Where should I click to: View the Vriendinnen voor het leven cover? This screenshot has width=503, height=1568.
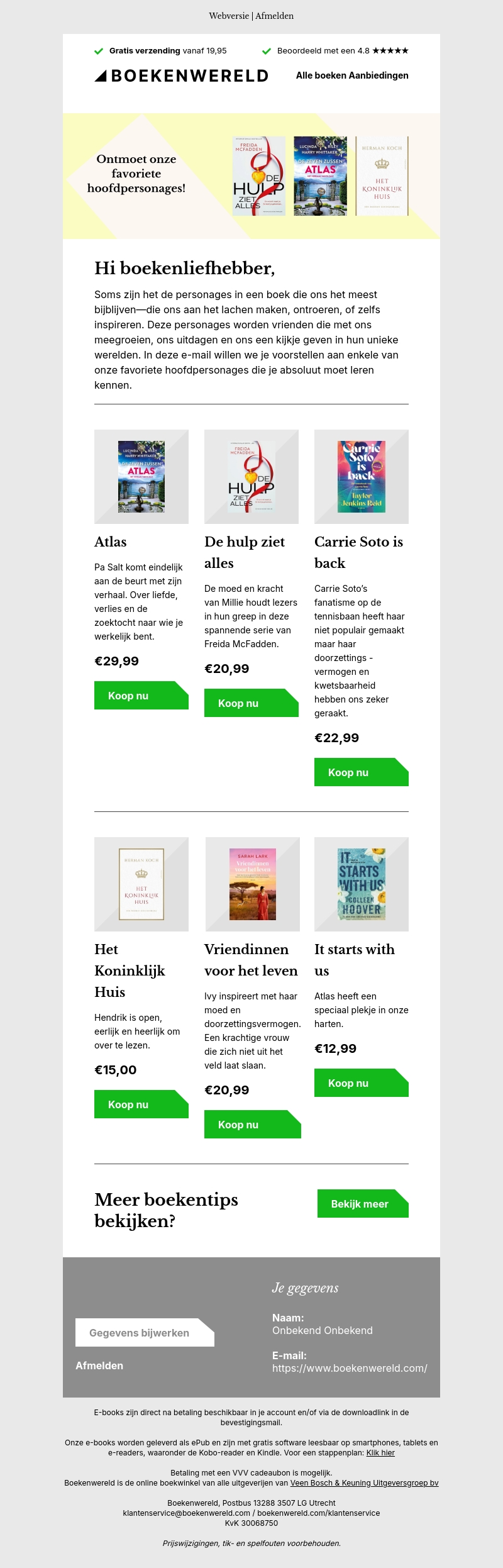coord(253,884)
